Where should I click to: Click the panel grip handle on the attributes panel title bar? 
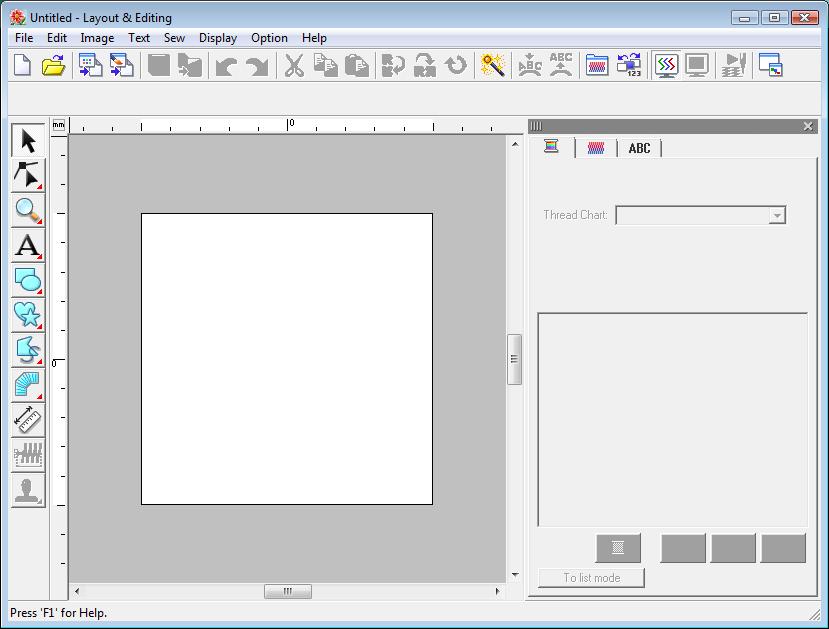coord(536,126)
